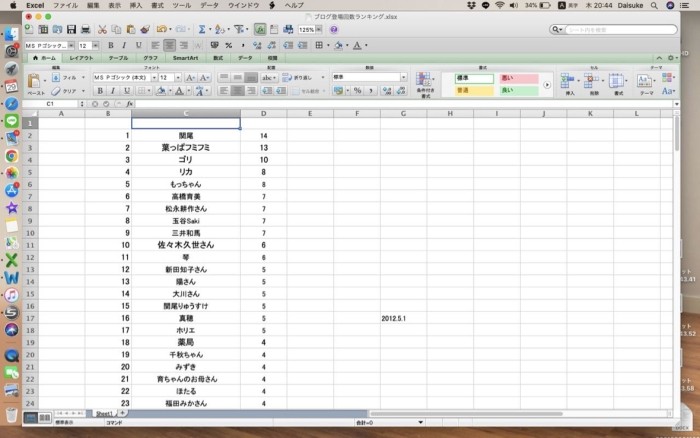Click the yellow 普通 style swatch
Screen dimensions: 700x438
click(474, 90)
